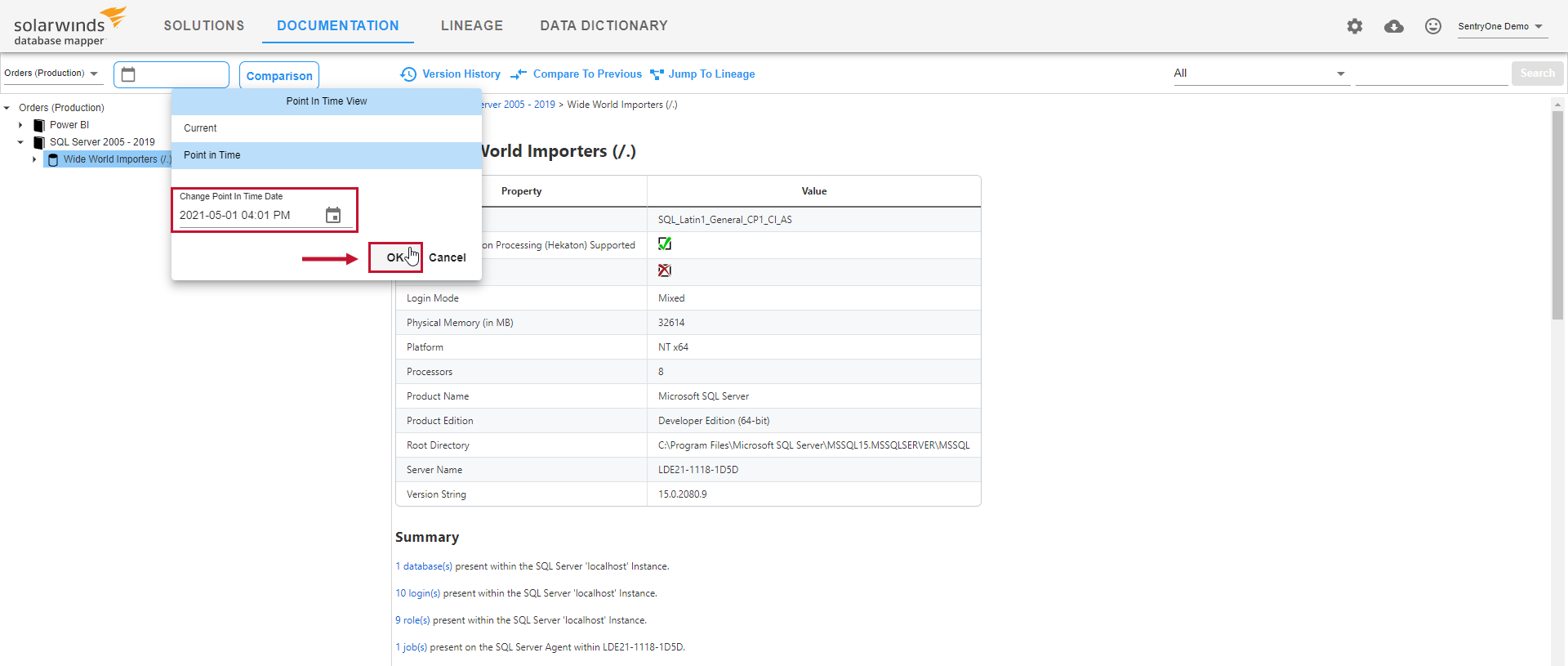The height and width of the screenshot is (666, 1568).
Task: Open the SOLUTIONS tab
Action: (204, 26)
